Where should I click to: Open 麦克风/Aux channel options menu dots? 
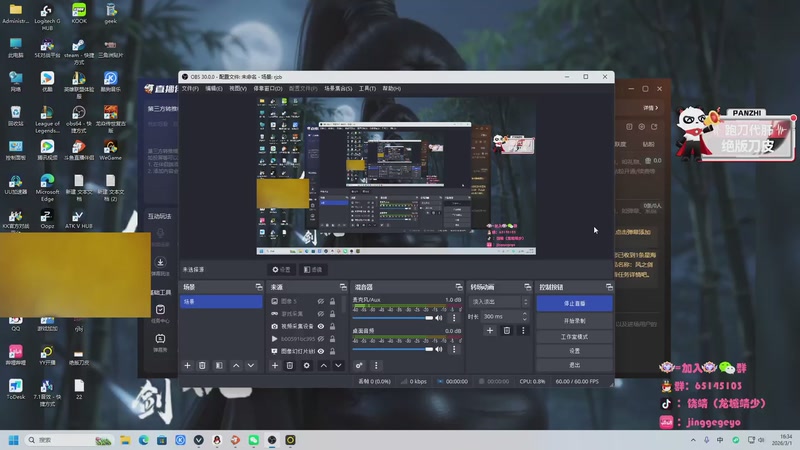tap(454, 318)
